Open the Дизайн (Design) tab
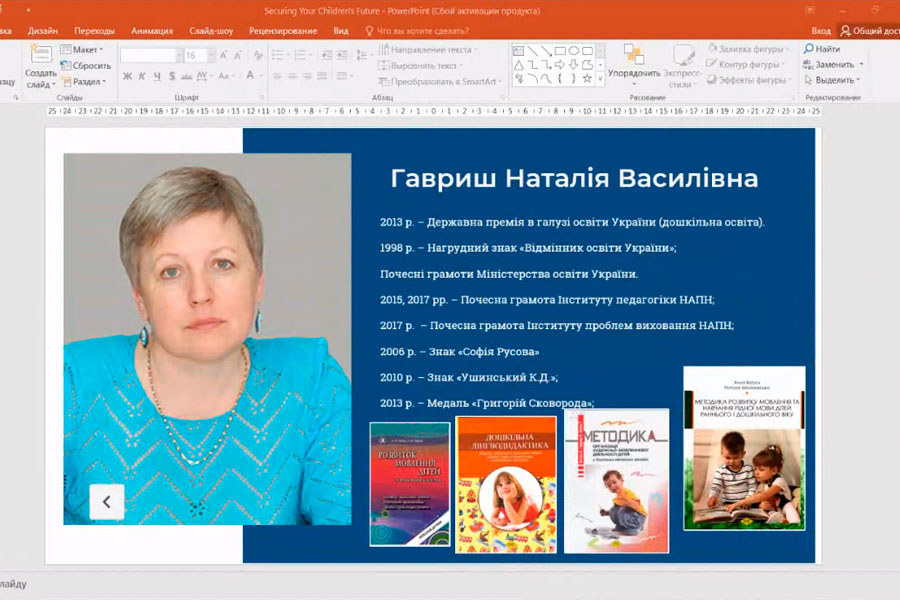Viewport: 900px width, 600px height. (x=43, y=31)
